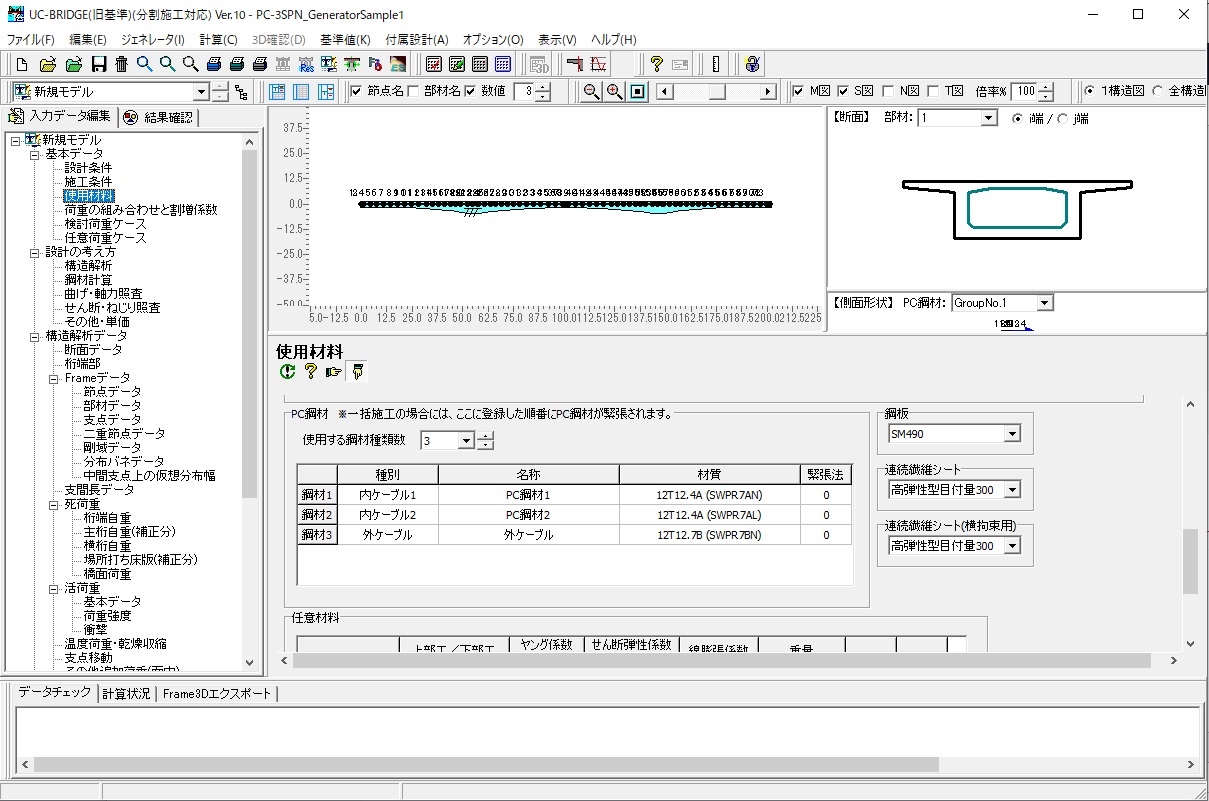Viewport: 1209px width, 801px height.
Task: Click the padlock icon in the toolbar
Action: pos(752,65)
